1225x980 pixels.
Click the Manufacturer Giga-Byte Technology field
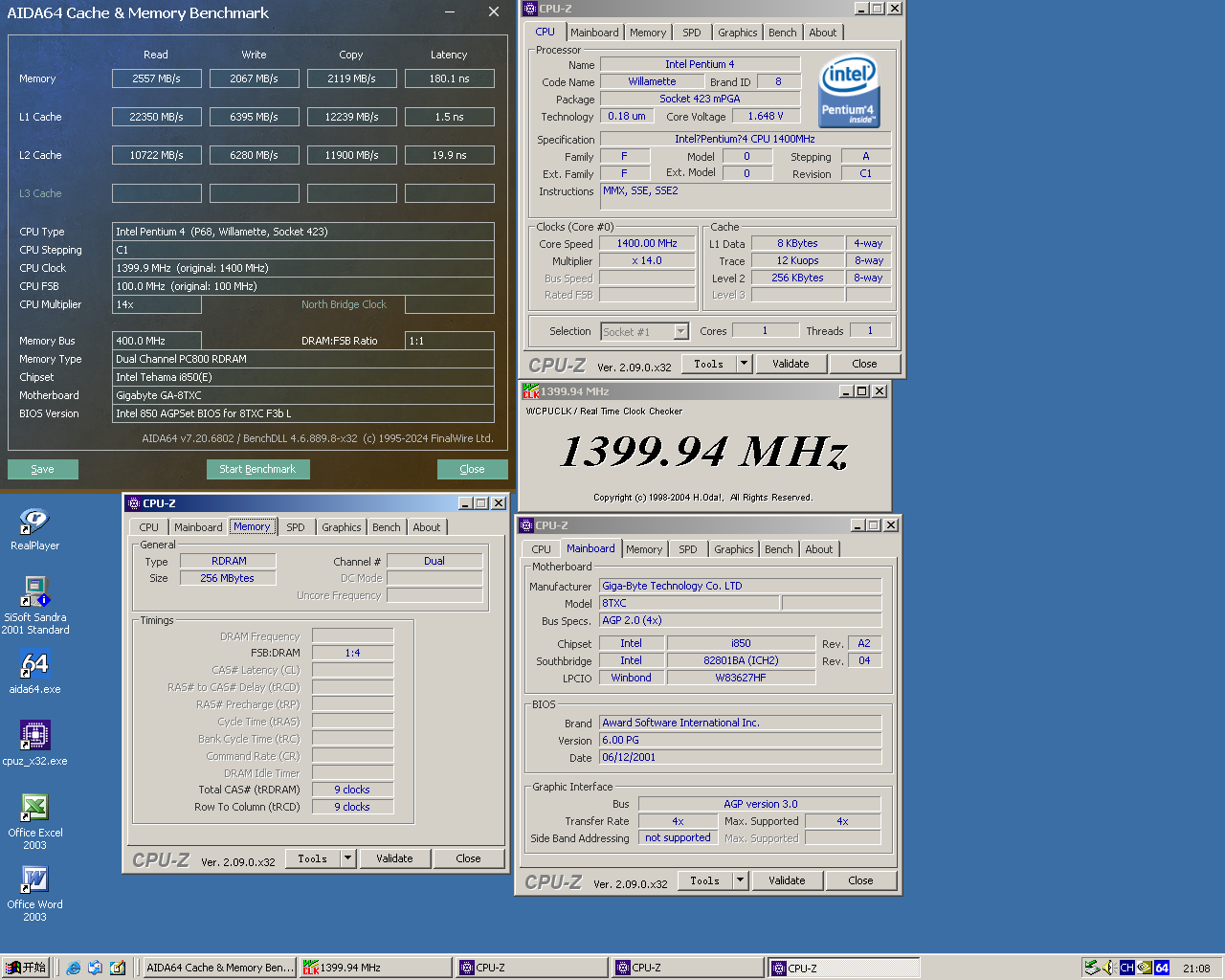click(x=741, y=586)
